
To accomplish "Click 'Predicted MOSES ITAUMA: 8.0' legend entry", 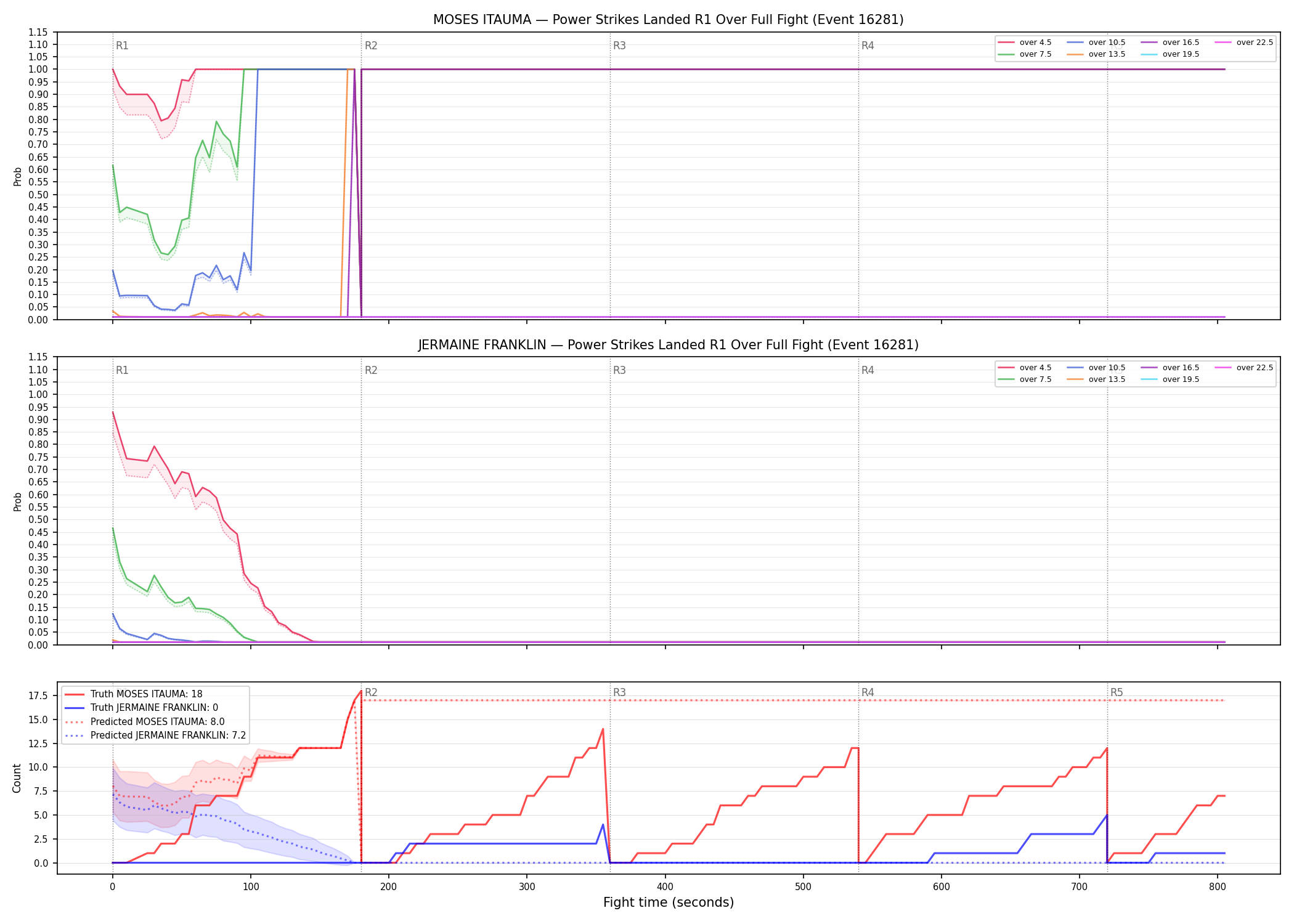I will coord(145,722).
